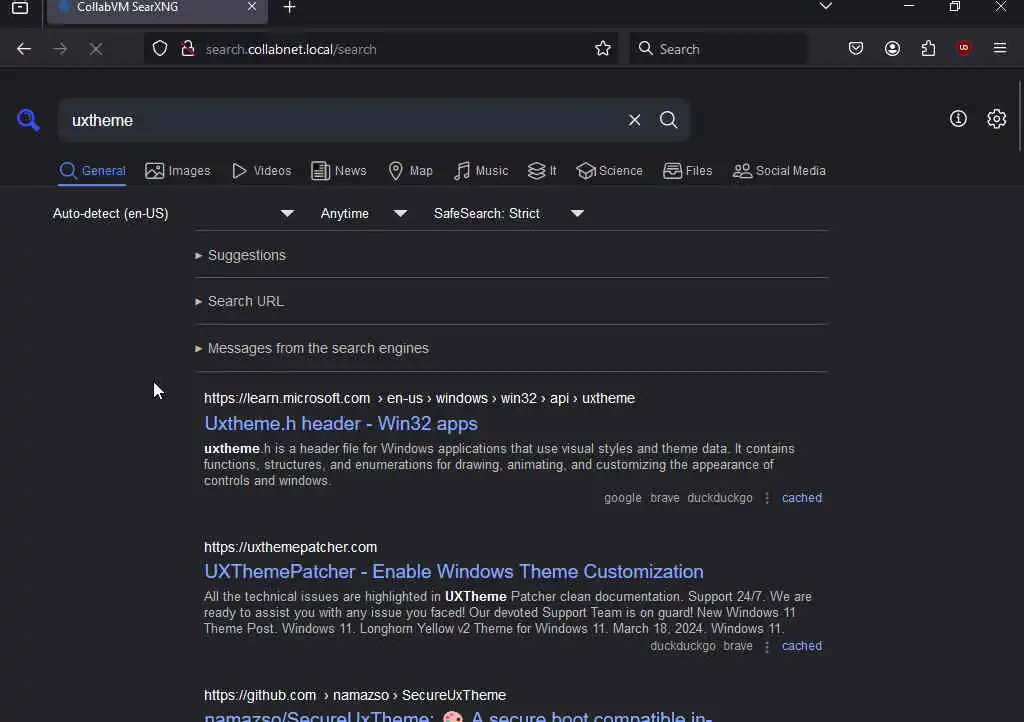The image size is (1024, 722).
Task: Open the Anytime time range dropdown
Action: (x=364, y=213)
